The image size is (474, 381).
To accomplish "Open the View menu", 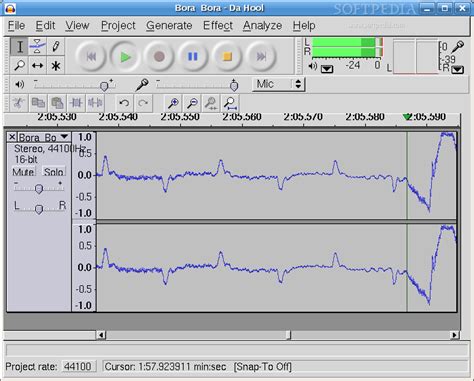I will click(x=77, y=26).
